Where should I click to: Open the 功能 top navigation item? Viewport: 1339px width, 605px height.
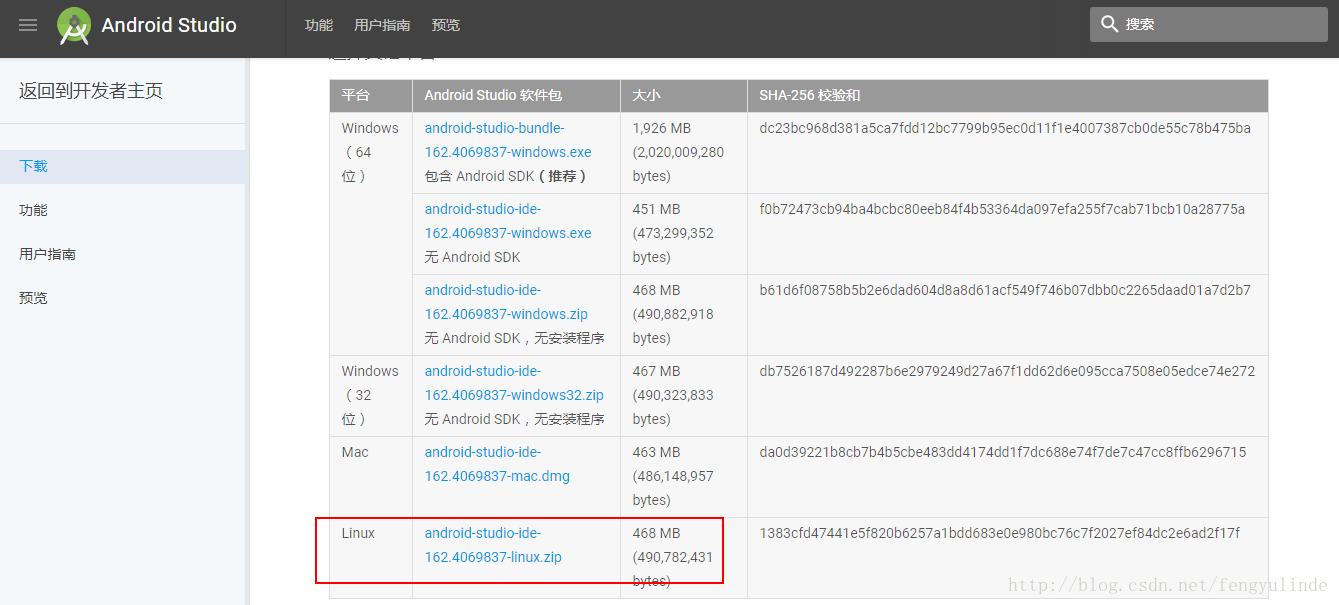pos(319,25)
